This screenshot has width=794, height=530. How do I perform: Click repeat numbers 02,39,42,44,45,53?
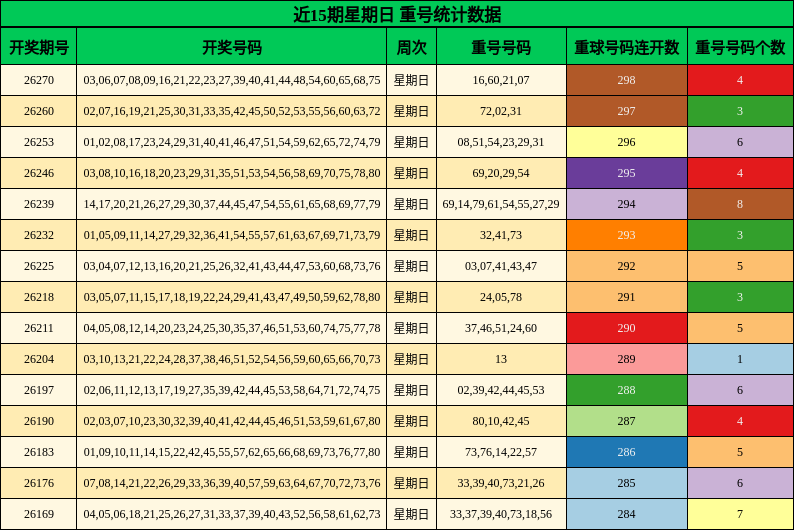click(501, 390)
